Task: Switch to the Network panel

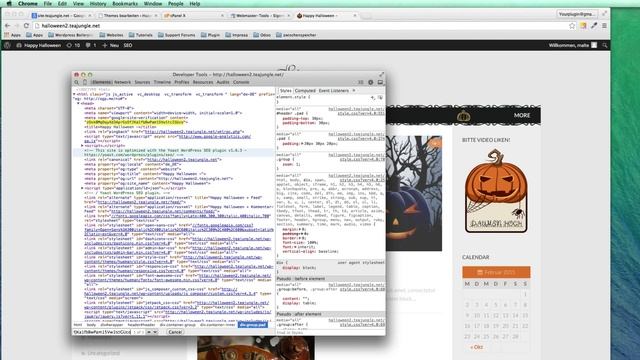Action: 122,82
